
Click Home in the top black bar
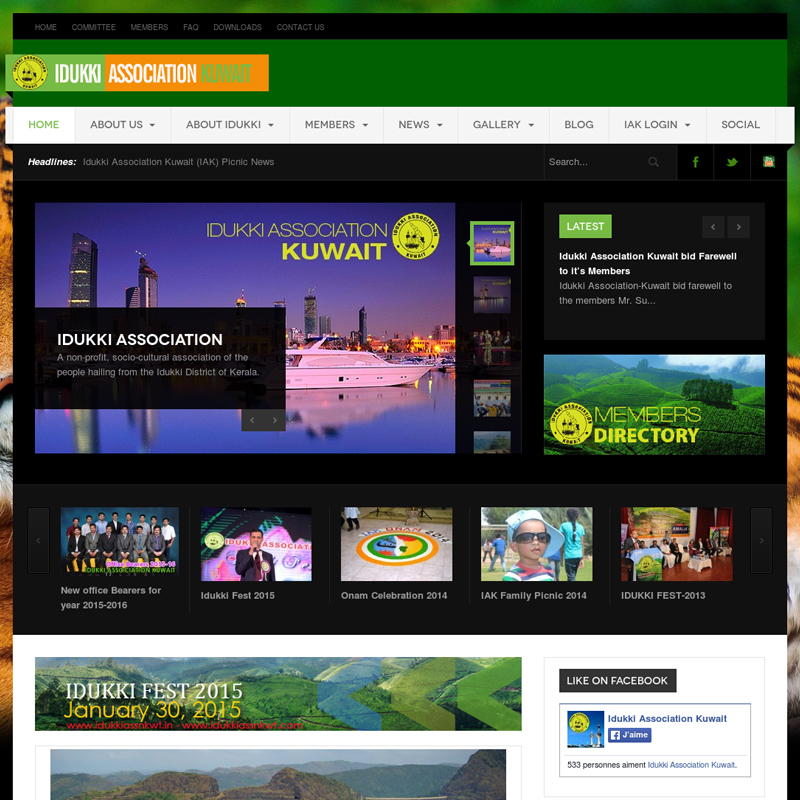(x=45, y=27)
